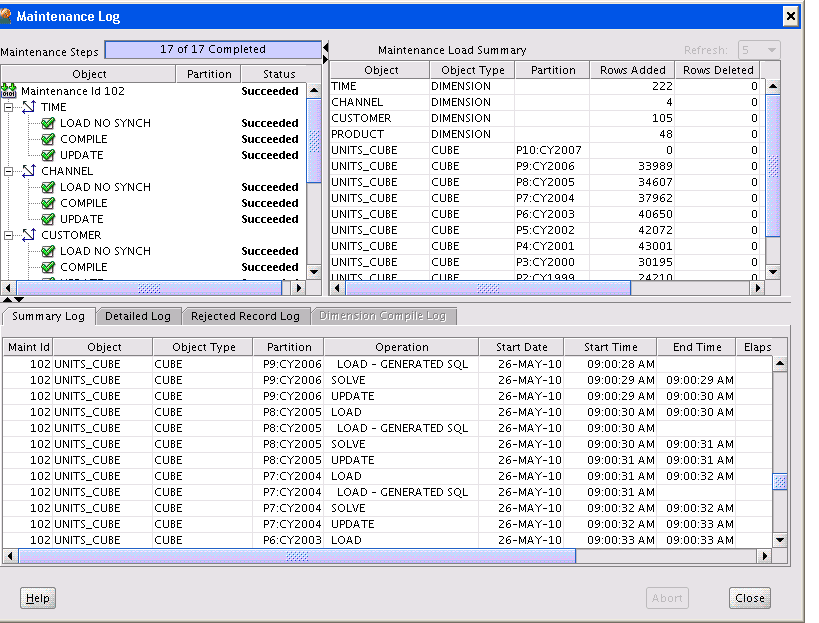Collapse the CHANNEL tree node
Image resolution: width=819 pixels, height=623 pixels.
(x=10, y=171)
